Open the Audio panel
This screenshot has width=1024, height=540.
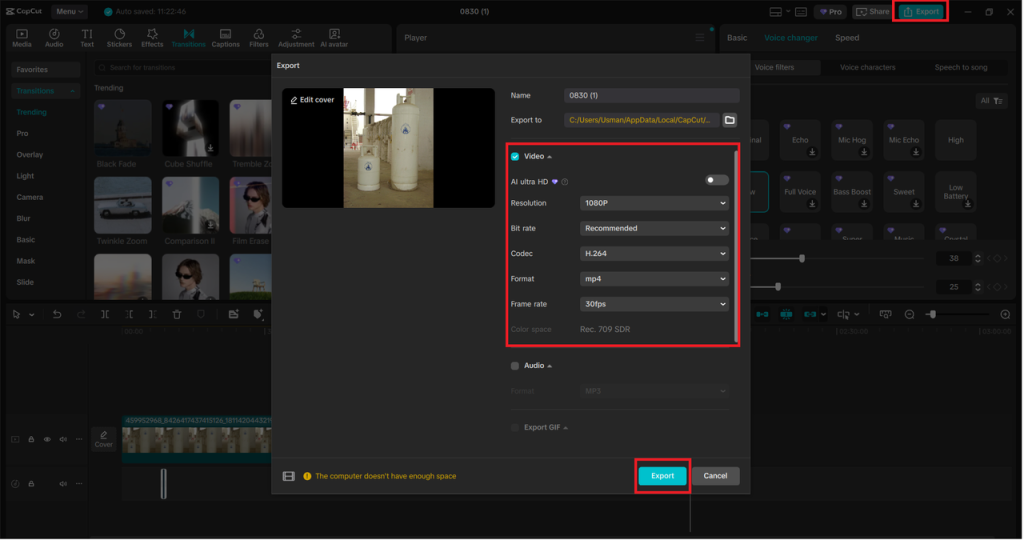(54, 38)
